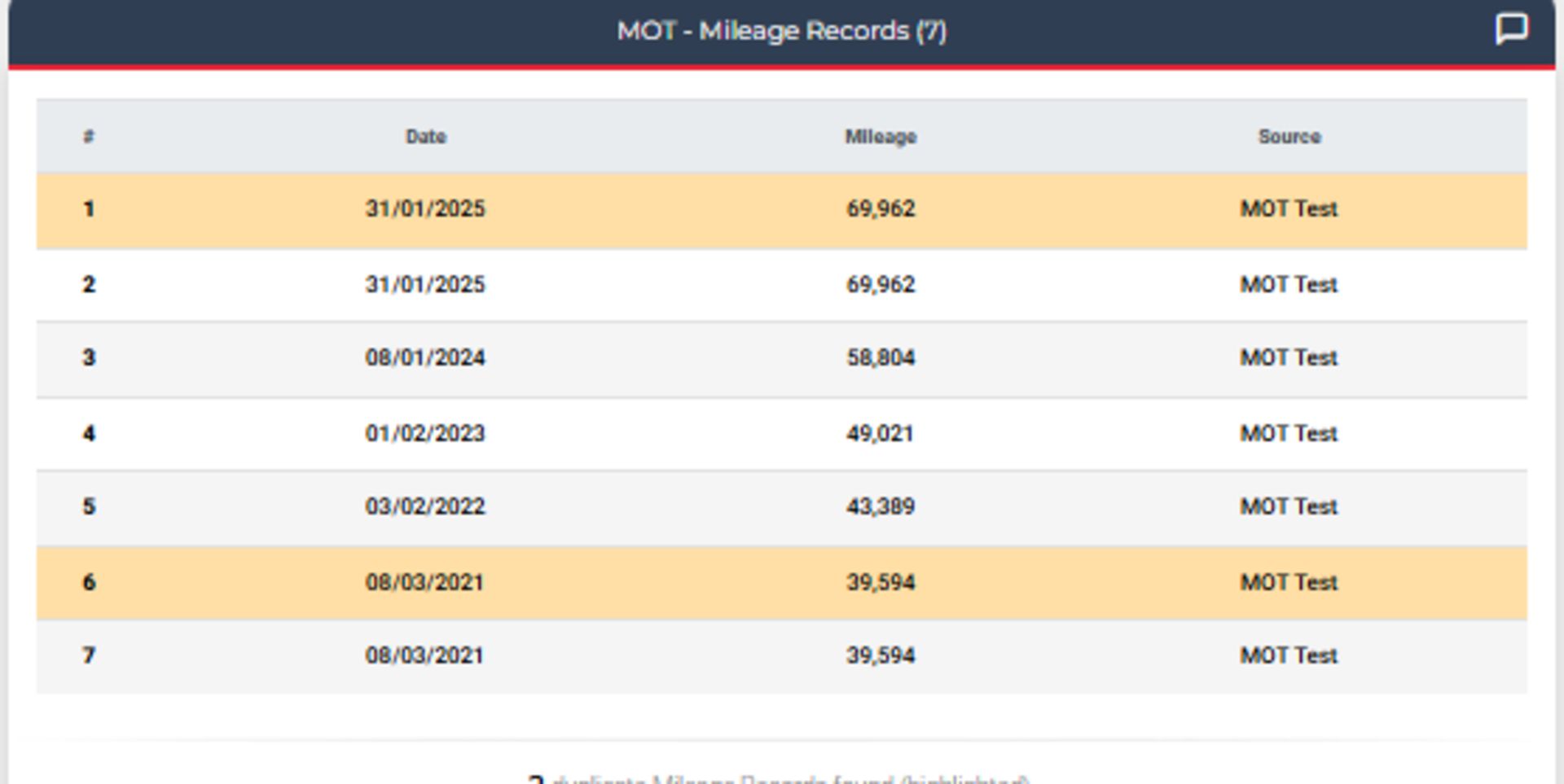Click MOT Test source in row 1

[1289, 209]
